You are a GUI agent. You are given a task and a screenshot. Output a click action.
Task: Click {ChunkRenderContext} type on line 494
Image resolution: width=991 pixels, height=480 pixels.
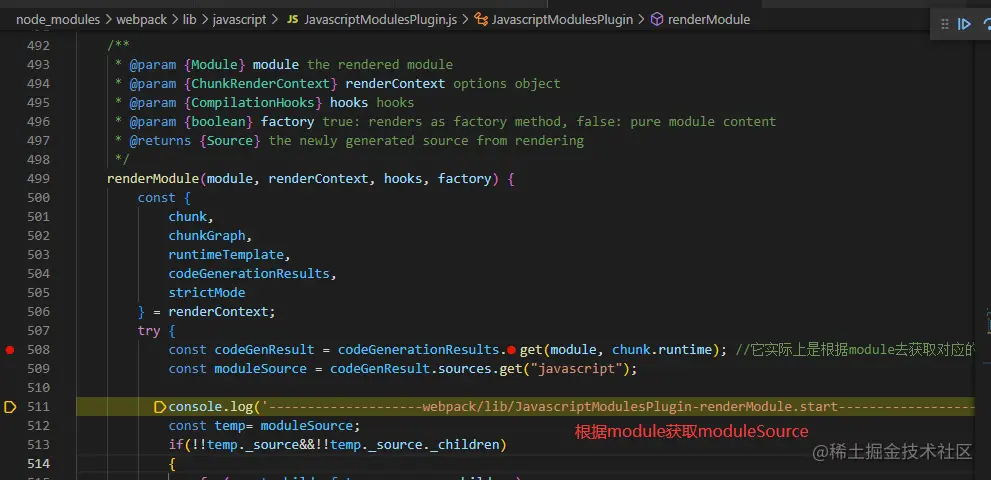pos(260,83)
